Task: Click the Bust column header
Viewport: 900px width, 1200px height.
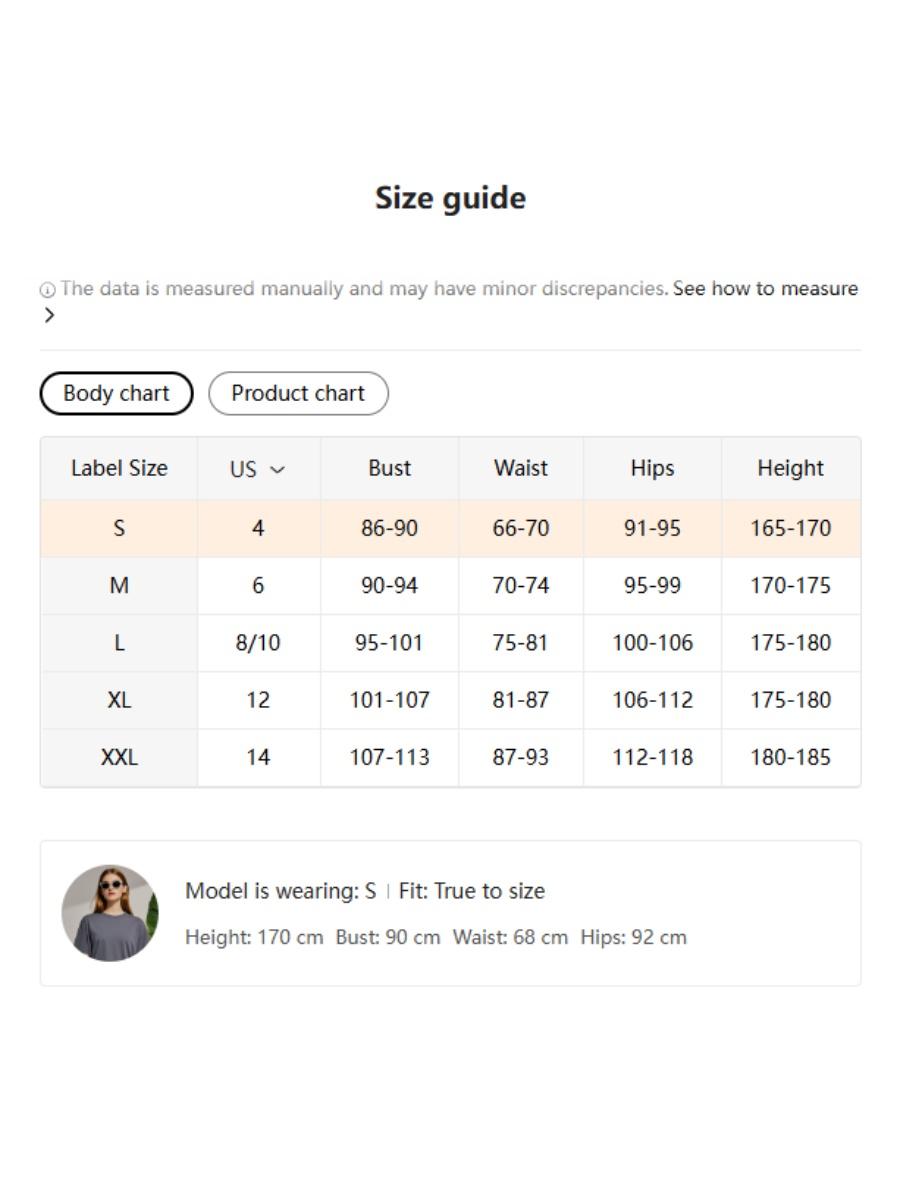Action: 389,468
